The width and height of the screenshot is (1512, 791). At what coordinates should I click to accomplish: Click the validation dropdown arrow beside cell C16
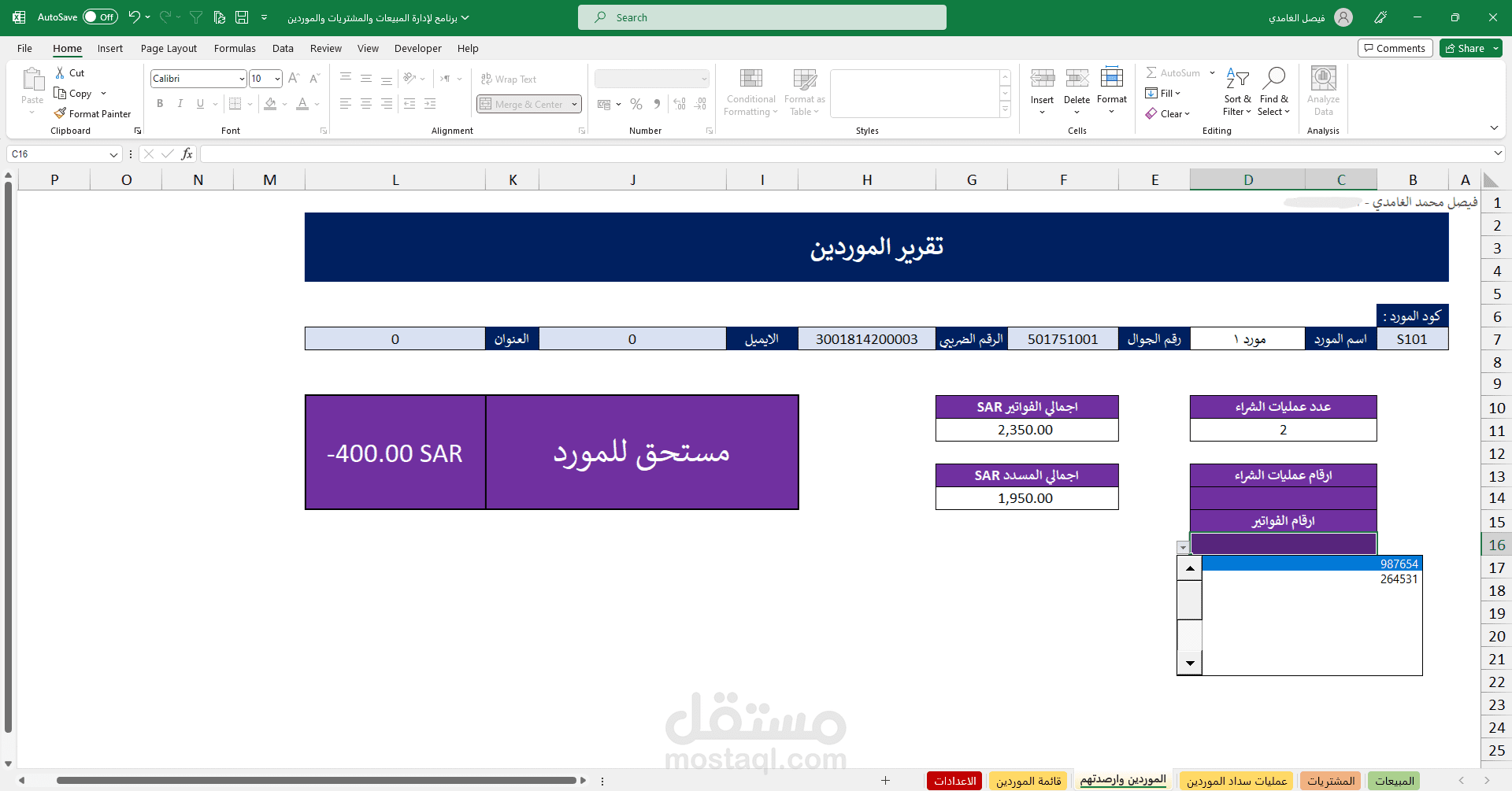pos(1183,548)
